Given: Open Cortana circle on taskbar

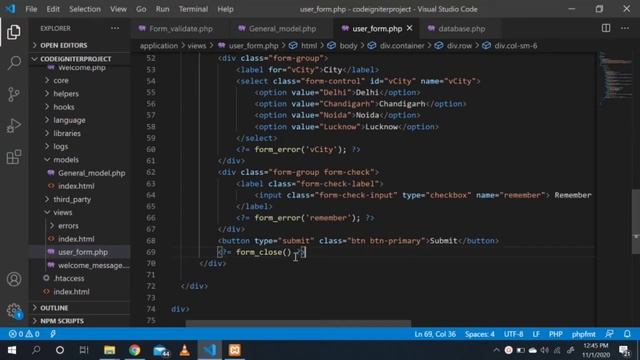Looking at the screenshot, I should pyautogui.click(x=60, y=350).
